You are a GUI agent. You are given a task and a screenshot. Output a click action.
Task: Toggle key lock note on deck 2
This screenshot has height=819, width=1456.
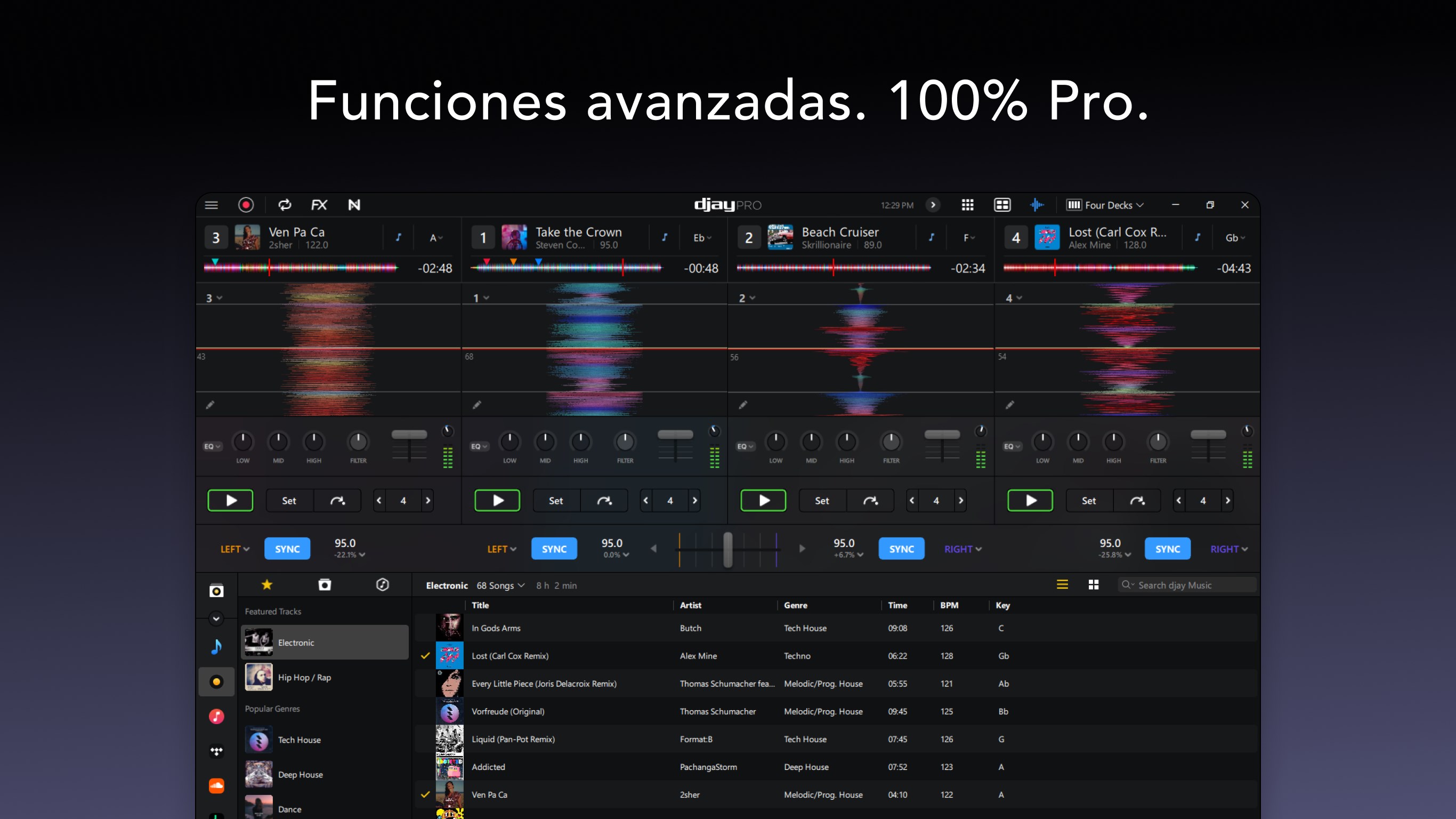932,238
